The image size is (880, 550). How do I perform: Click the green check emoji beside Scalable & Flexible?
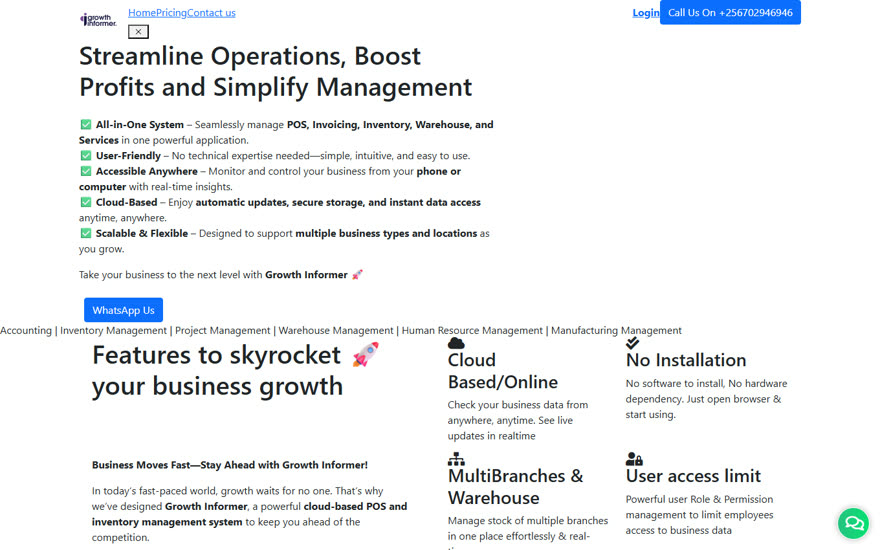(x=86, y=233)
